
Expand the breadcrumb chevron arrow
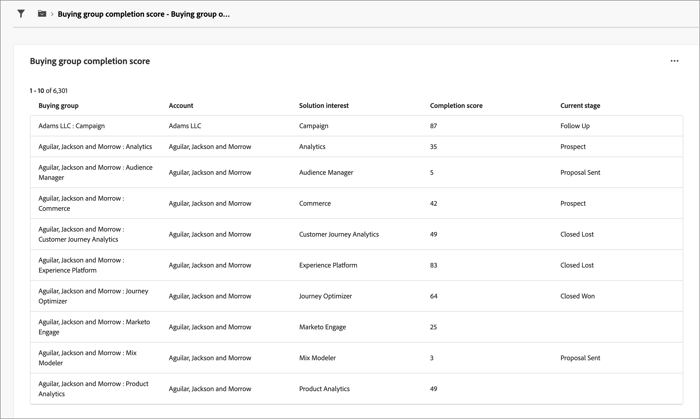point(52,14)
